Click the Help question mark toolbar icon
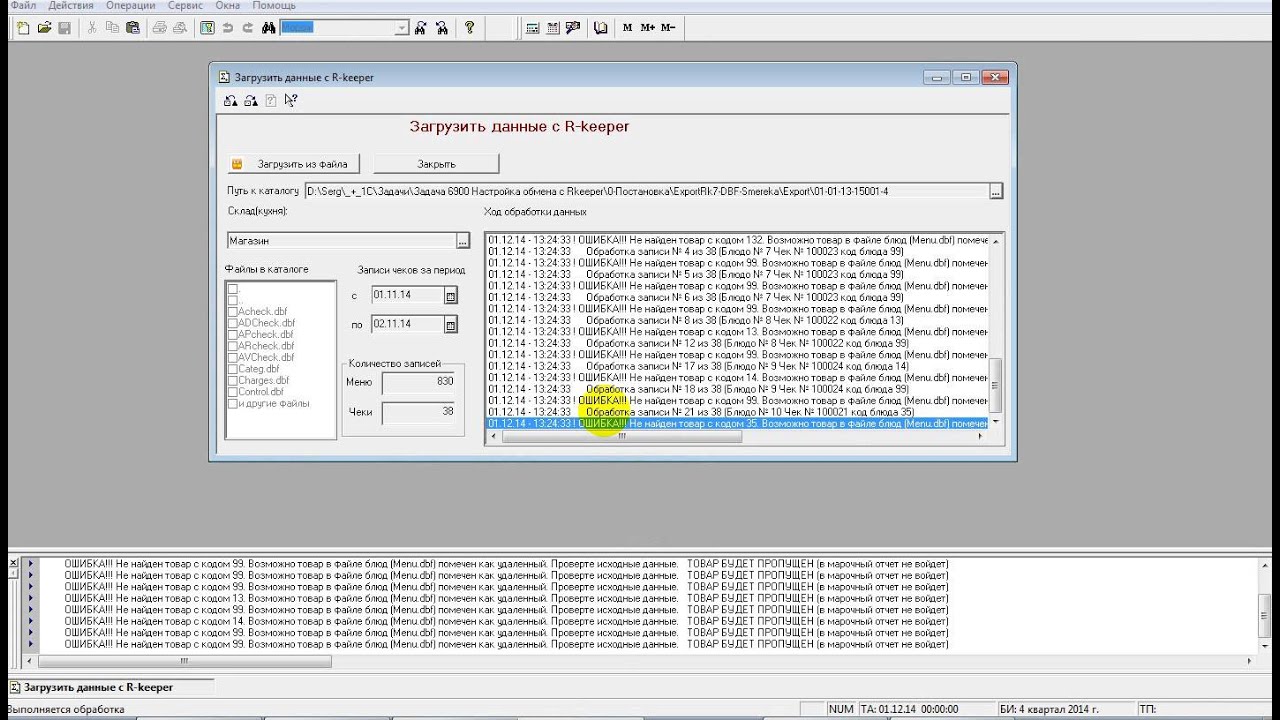1280x720 pixels. (469, 28)
